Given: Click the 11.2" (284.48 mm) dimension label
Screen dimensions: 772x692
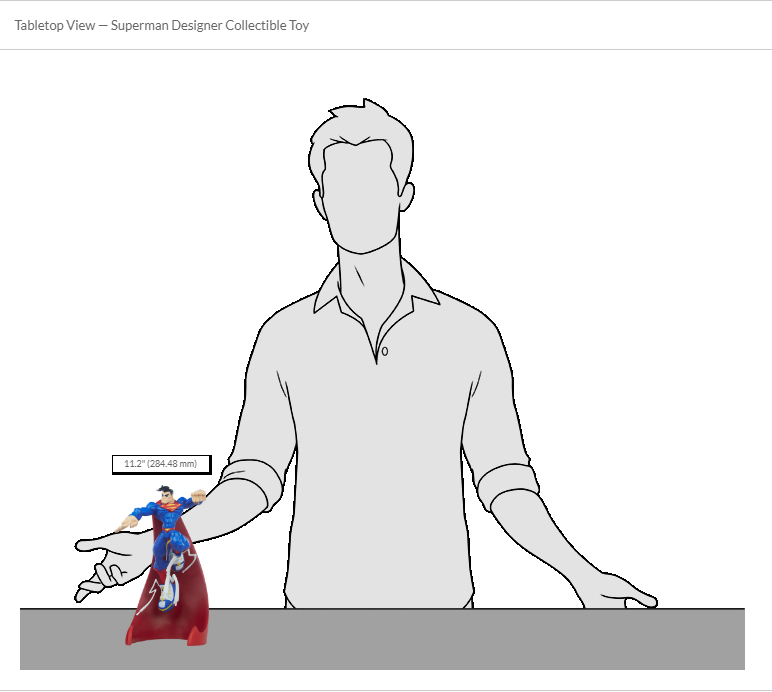Looking at the screenshot, I should click(161, 464).
